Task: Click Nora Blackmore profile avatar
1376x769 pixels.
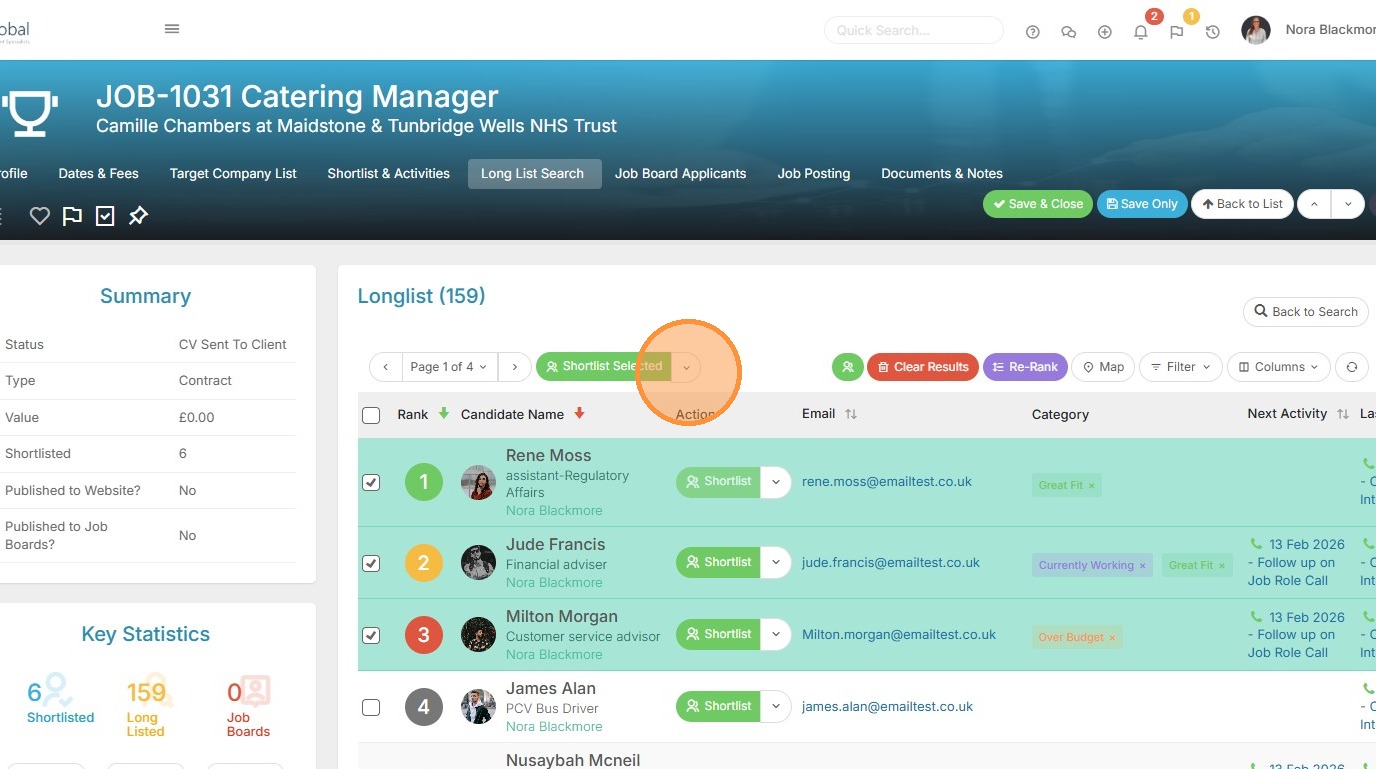Action: (1256, 30)
